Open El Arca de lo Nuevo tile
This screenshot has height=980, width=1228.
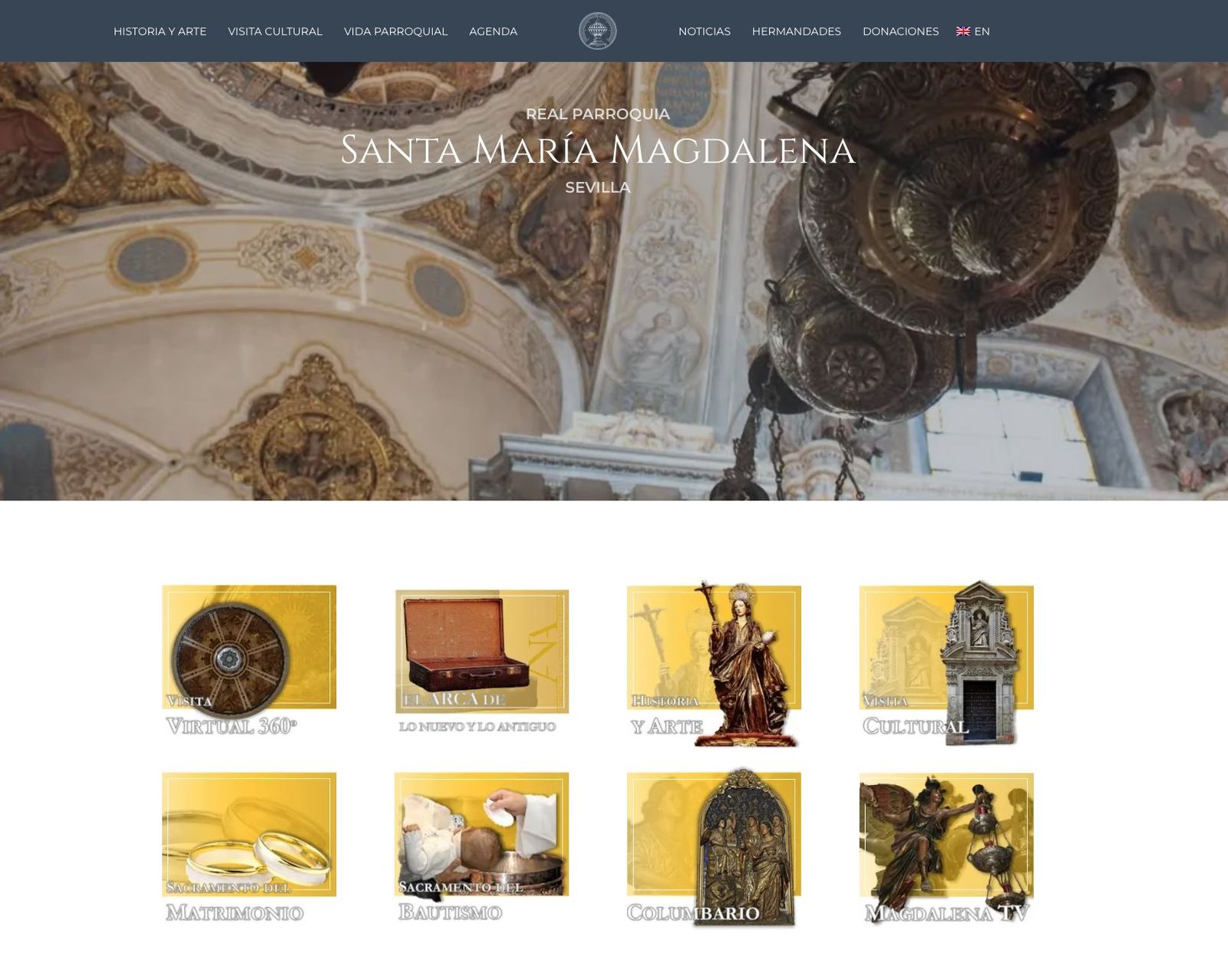(x=481, y=660)
